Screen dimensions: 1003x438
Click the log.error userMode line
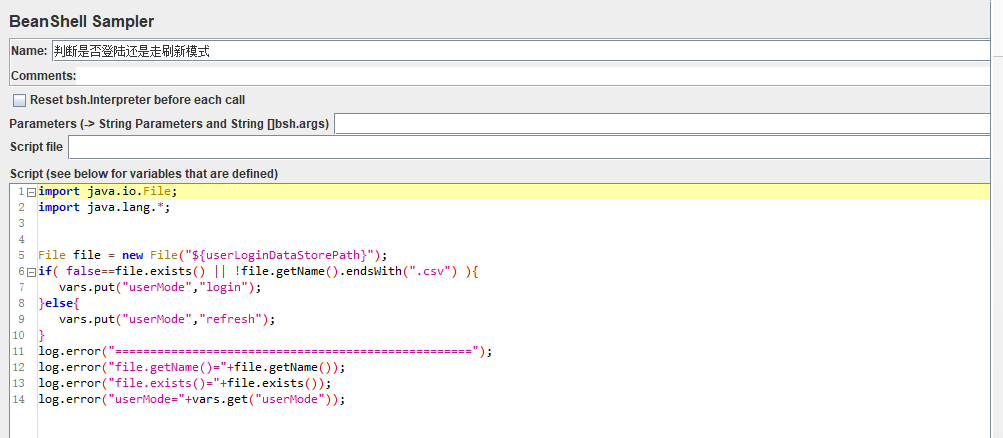[x=191, y=399]
